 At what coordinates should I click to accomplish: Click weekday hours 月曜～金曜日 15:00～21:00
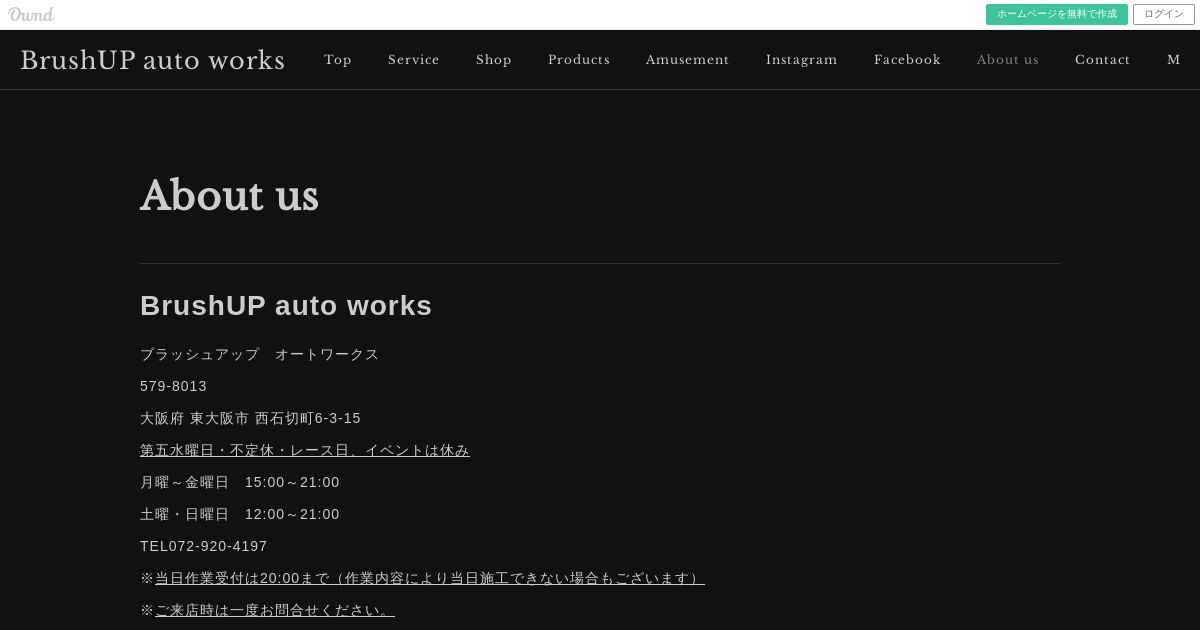coord(240,482)
